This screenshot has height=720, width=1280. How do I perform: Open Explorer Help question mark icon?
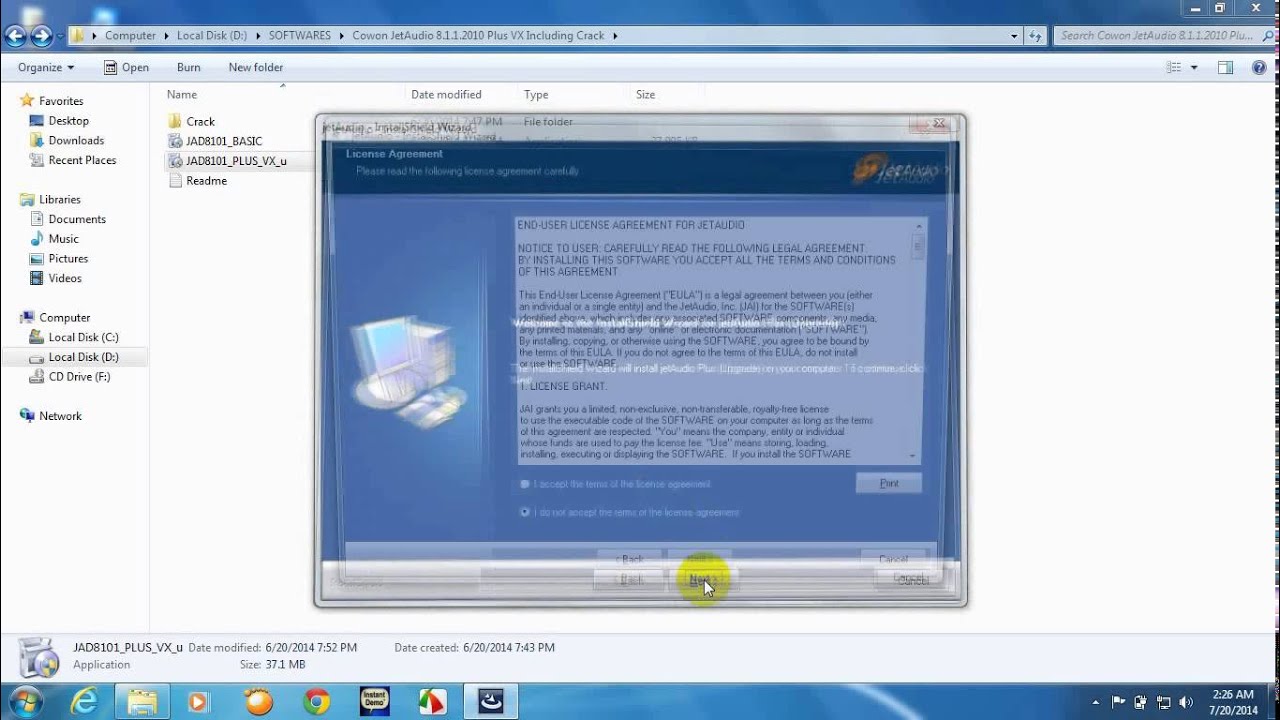pyautogui.click(x=1259, y=67)
